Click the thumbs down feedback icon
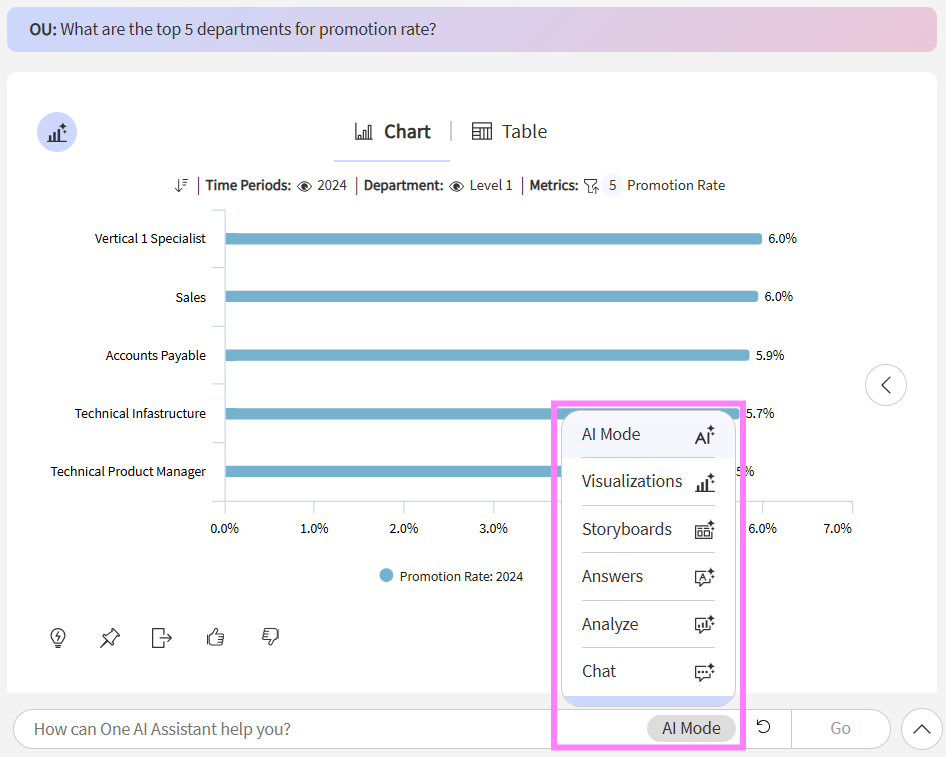The image size is (946, 757). click(269, 637)
